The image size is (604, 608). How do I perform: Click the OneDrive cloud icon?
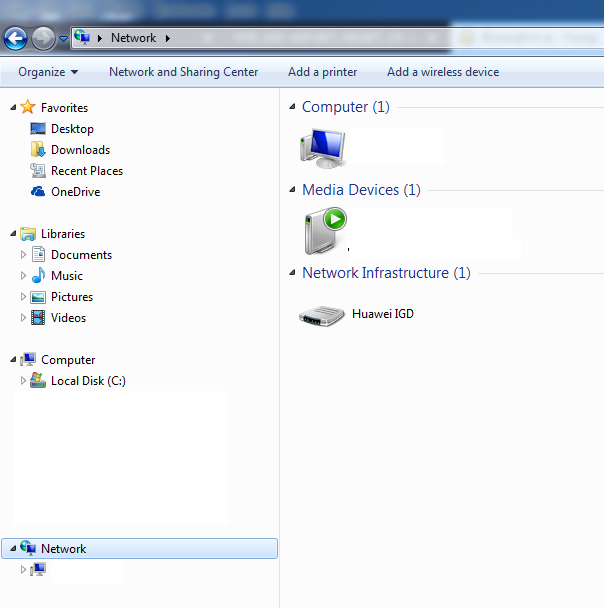point(38,192)
